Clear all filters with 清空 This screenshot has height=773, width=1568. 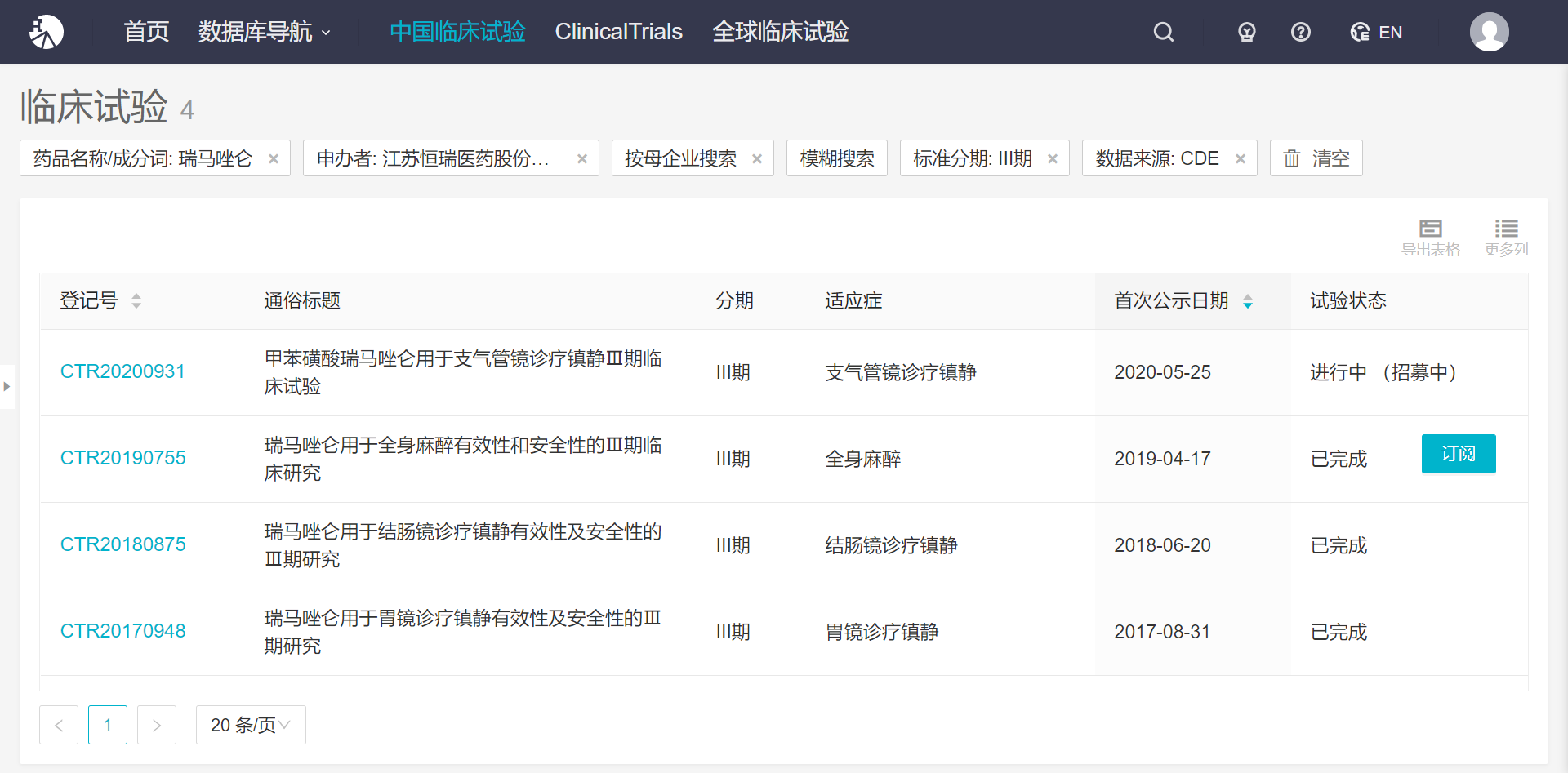tap(1316, 158)
